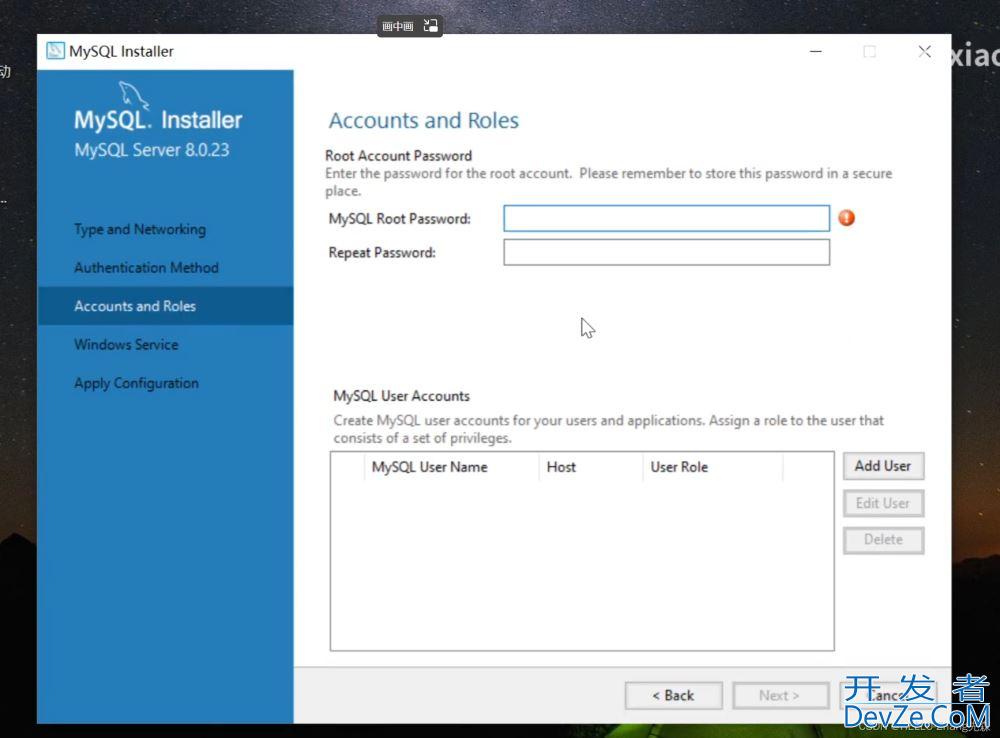Click the Repeat Password input field

click(x=666, y=252)
